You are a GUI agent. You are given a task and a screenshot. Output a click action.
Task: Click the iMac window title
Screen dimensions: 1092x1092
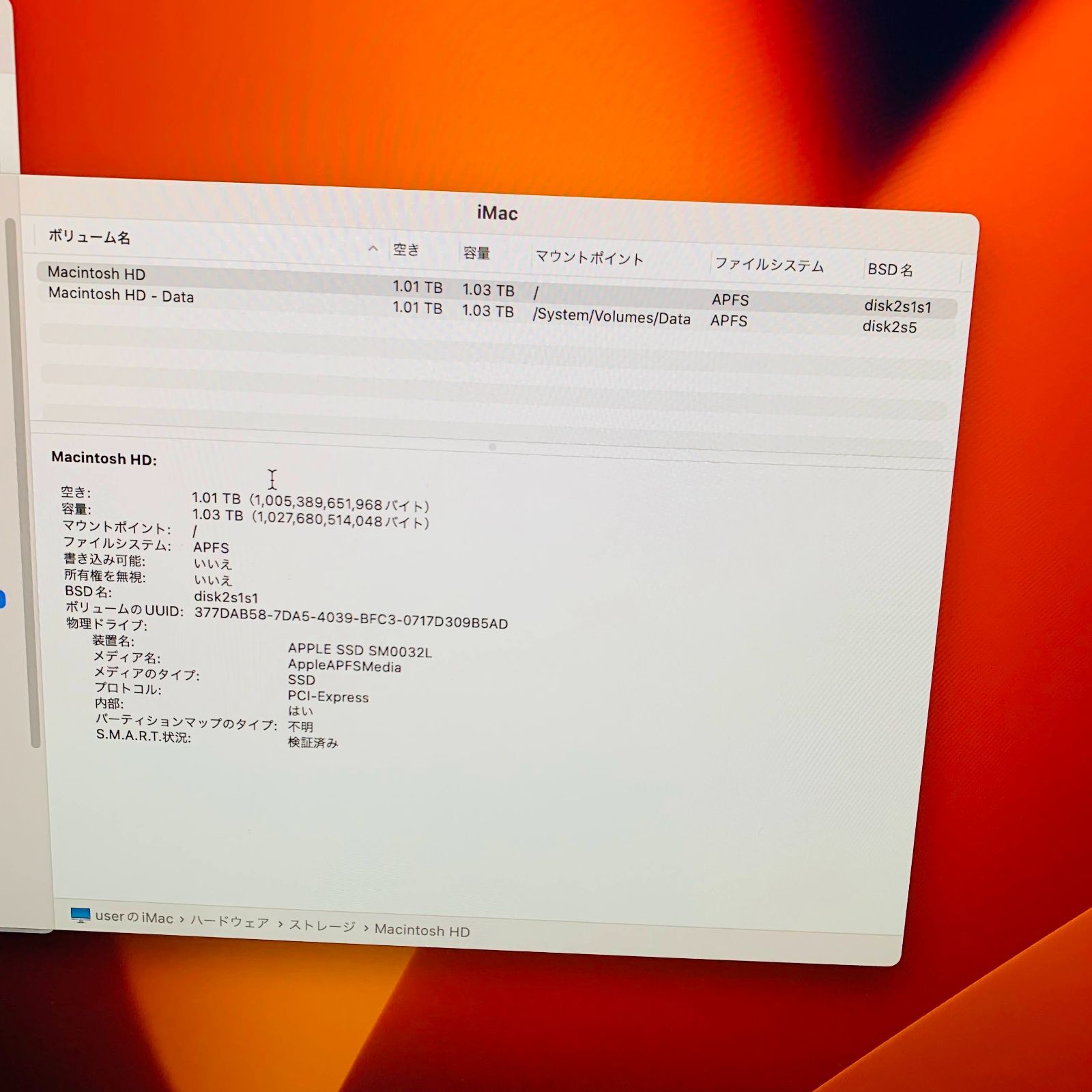[498, 214]
